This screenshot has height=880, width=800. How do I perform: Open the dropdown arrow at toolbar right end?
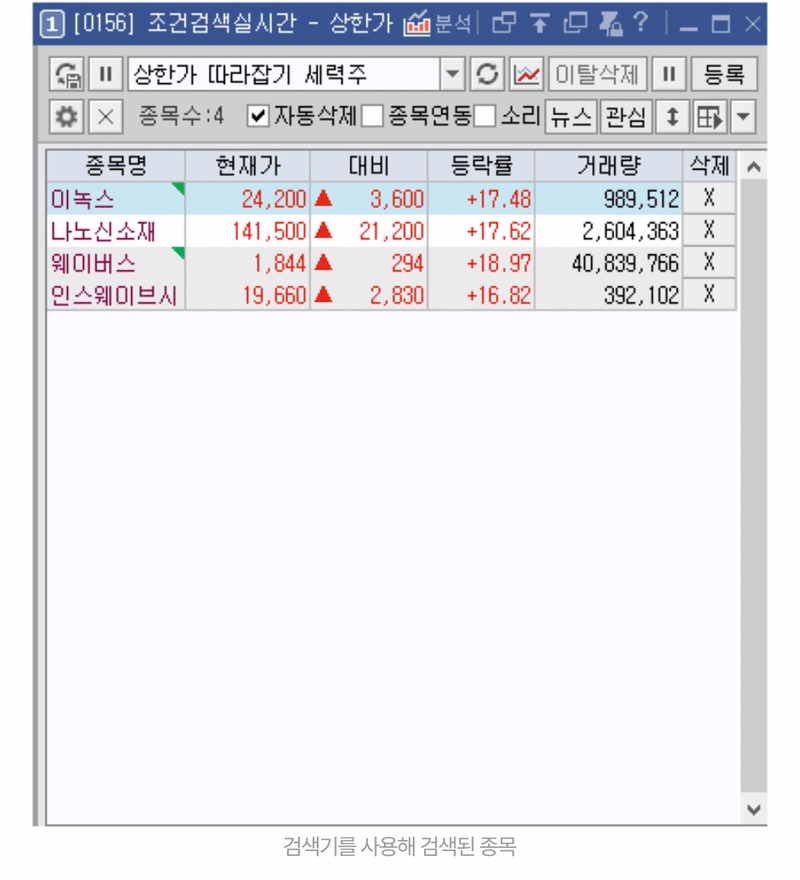(743, 117)
